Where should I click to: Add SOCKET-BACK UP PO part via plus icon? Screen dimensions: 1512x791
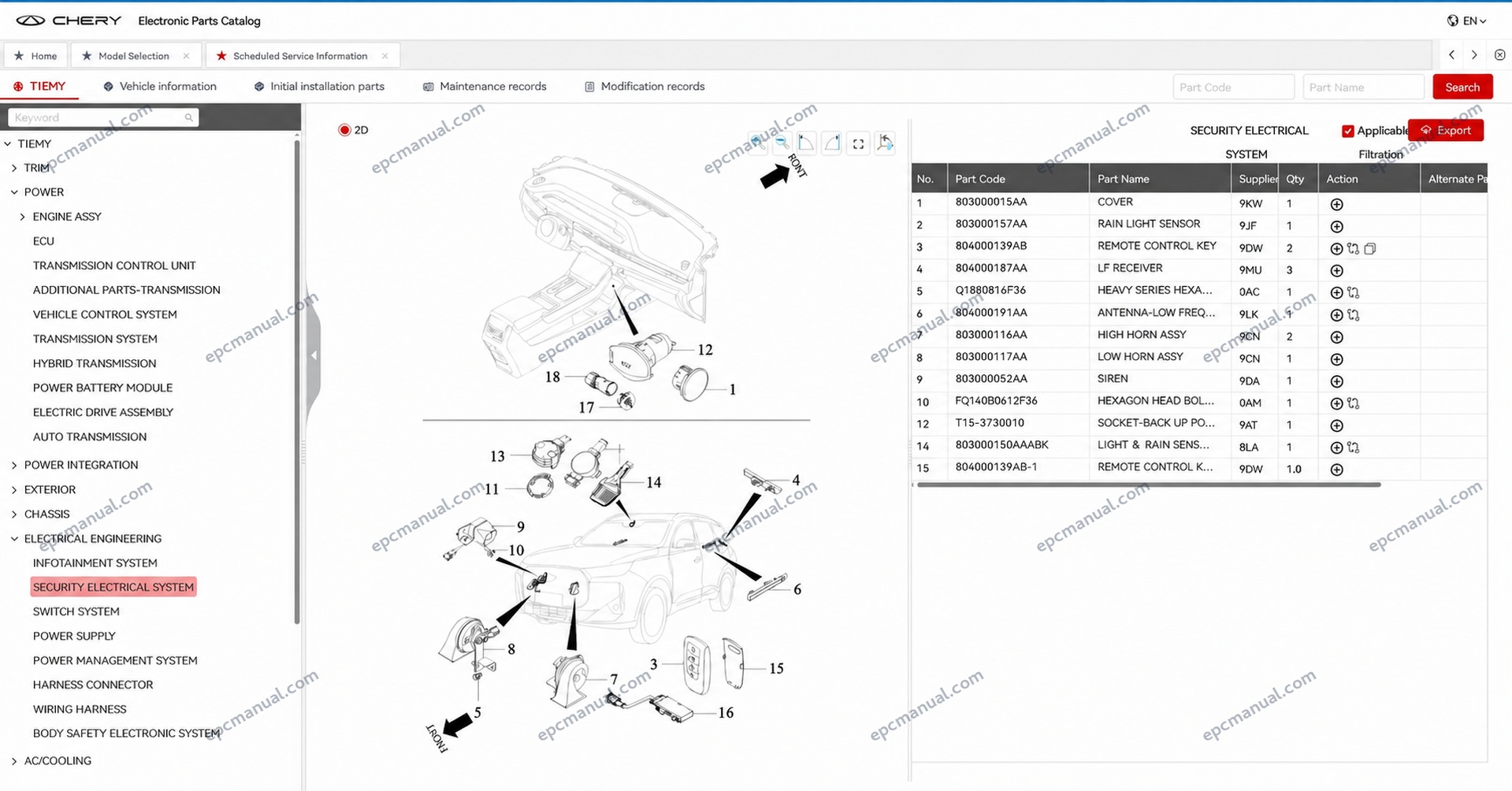click(x=1336, y=425)
